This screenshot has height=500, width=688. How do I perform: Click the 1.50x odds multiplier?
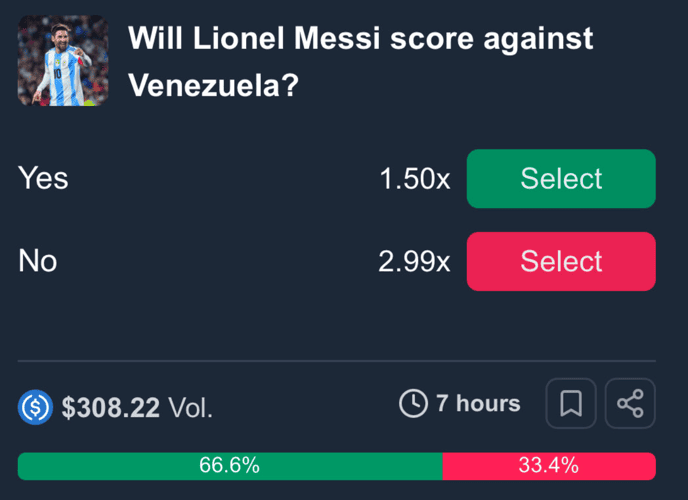click(414, 179)
